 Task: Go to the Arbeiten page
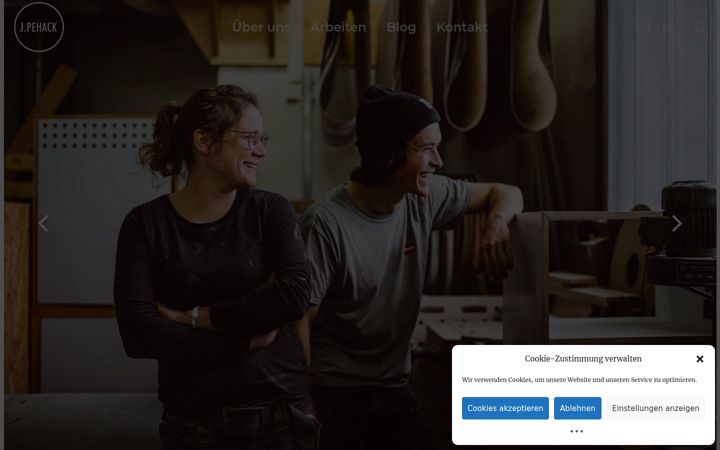(338, 27)
